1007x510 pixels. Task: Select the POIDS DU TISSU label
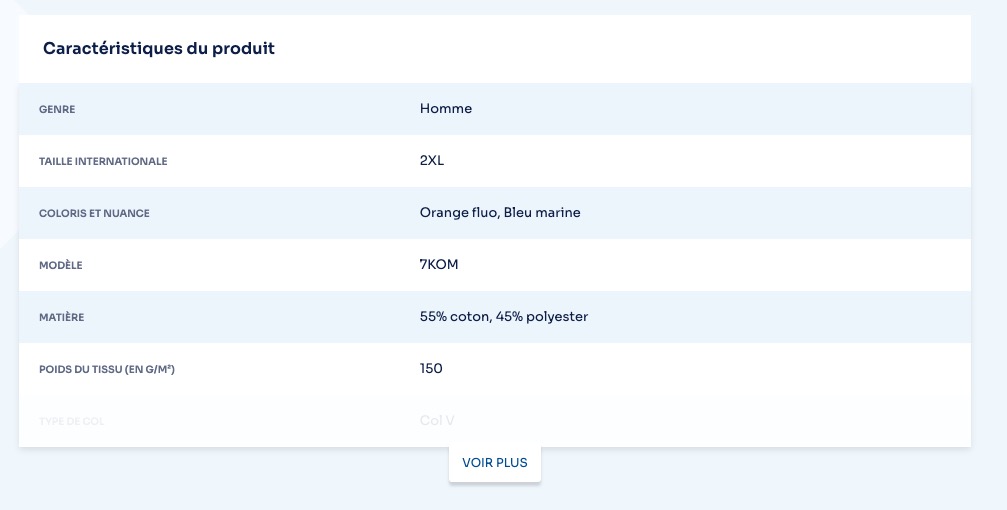[80, 369]
